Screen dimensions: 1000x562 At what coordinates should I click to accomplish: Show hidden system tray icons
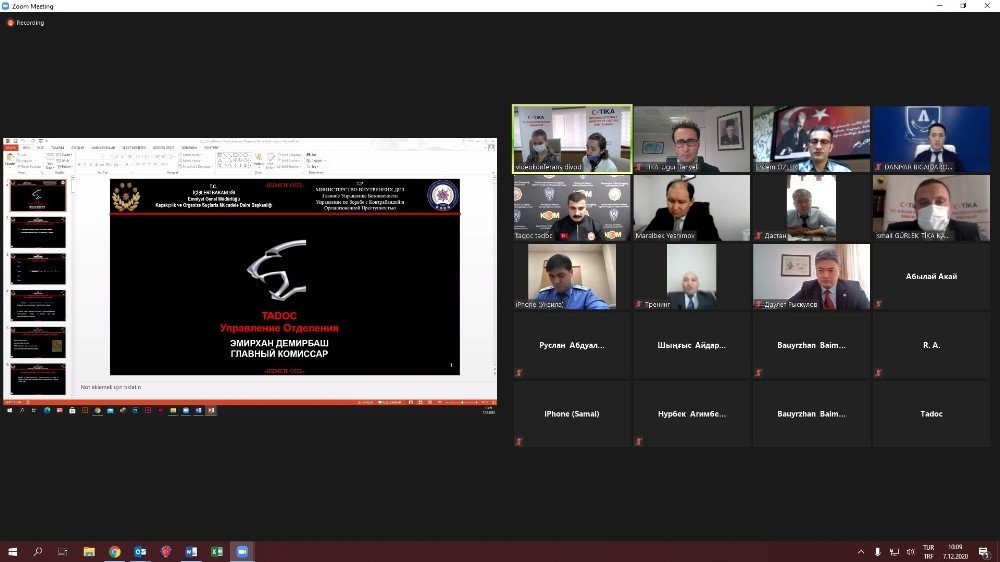[862, 551]
